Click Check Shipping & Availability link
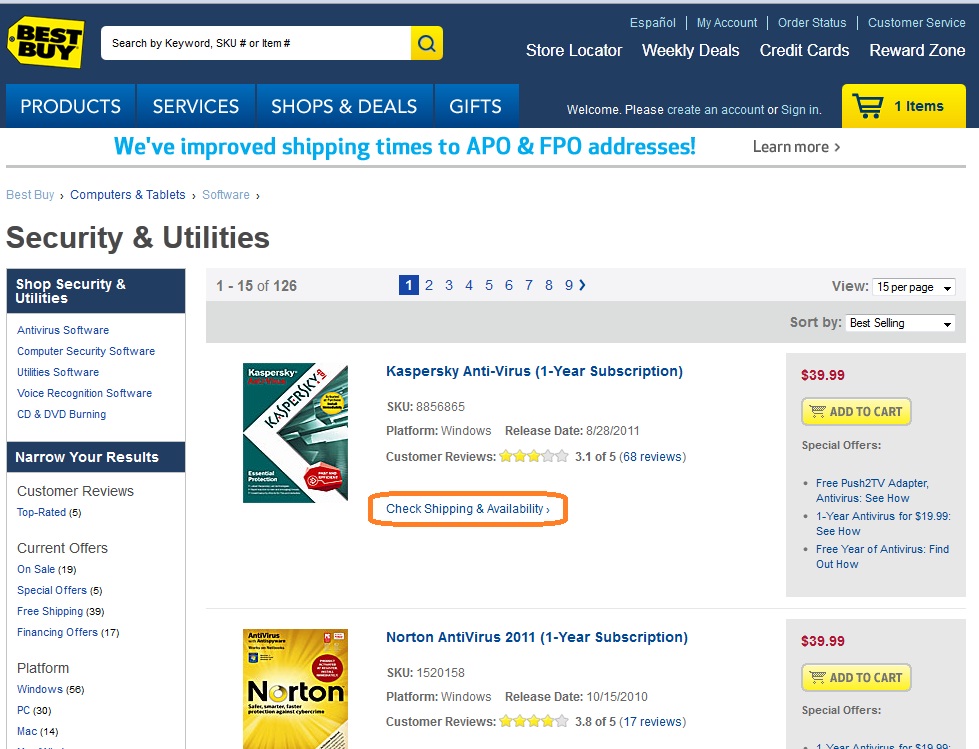Screen dimensions: 979x749 click(x=468, y=509)
